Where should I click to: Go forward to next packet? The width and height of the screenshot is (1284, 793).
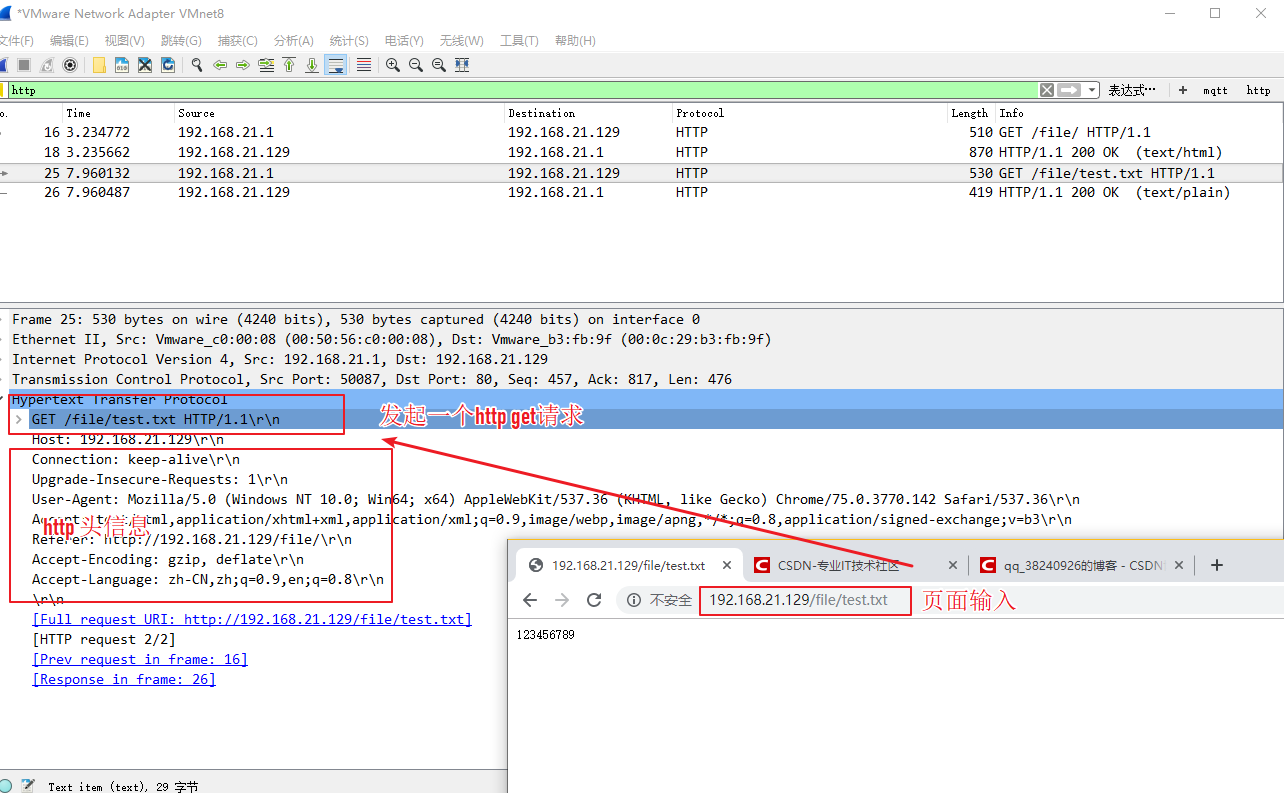(x=243, y=65)
